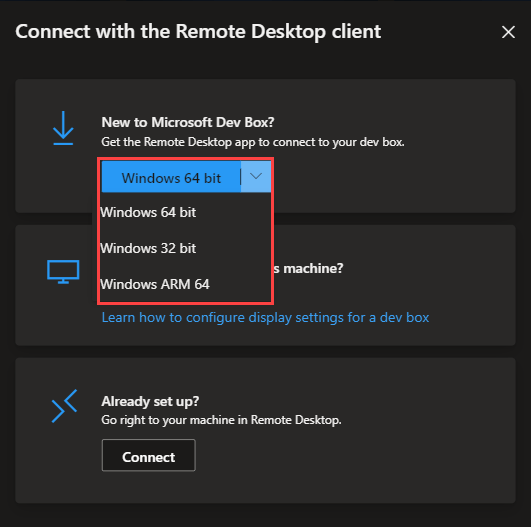
Task: Click the Remote Desktop arrows icon
Action: [x=64, y=406]
